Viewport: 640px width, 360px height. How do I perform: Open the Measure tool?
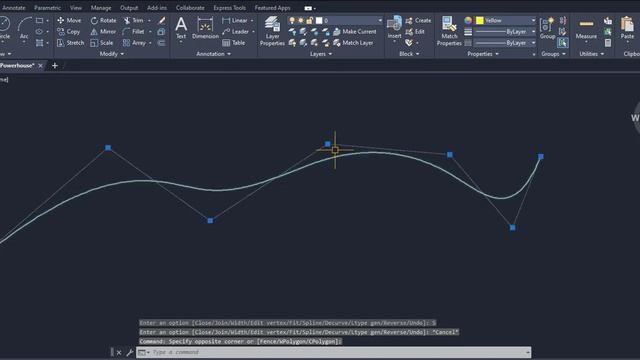click(586, 29)
